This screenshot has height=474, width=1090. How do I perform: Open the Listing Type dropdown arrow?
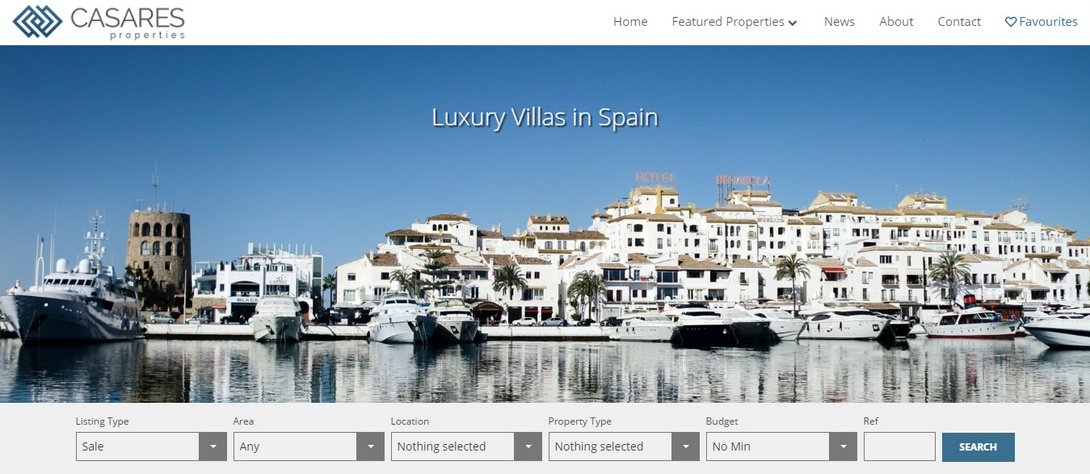click(x=213, y=447)
